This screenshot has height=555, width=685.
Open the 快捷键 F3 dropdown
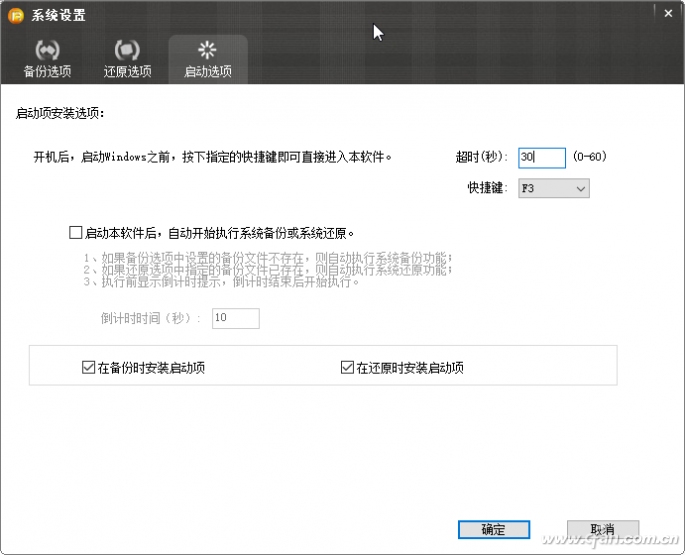point(554,188)
